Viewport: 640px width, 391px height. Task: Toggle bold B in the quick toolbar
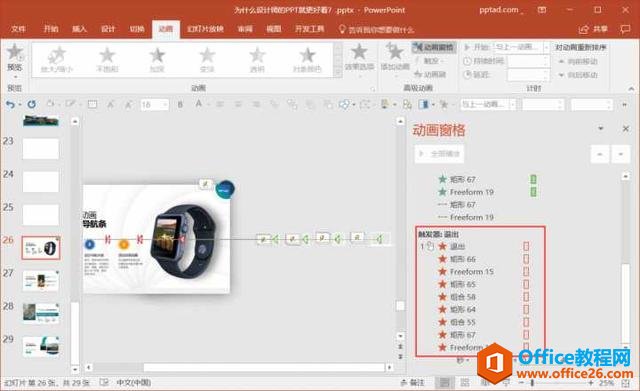click(x=180, y=105)
